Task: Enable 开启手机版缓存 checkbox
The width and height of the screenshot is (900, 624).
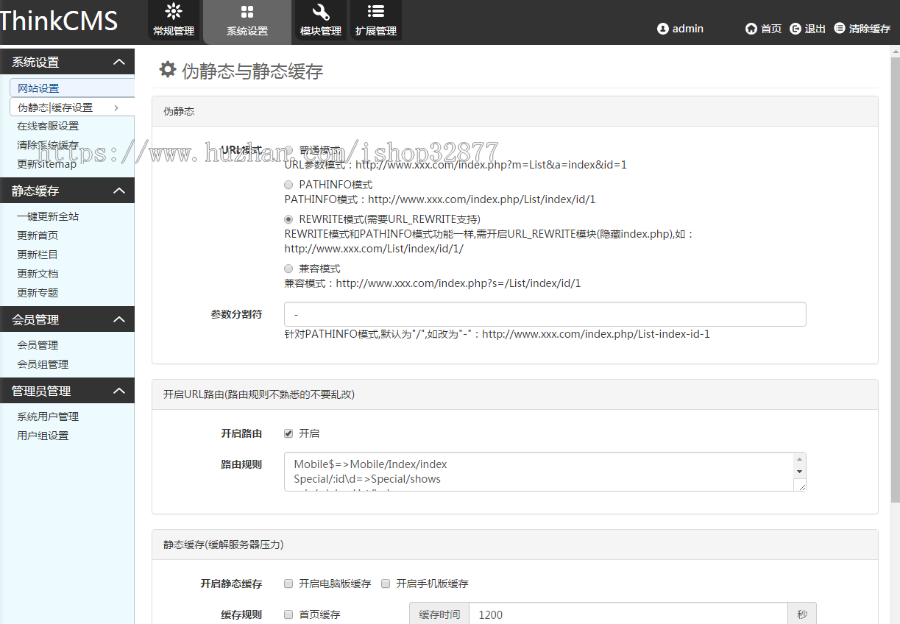Action: (386, 583)
